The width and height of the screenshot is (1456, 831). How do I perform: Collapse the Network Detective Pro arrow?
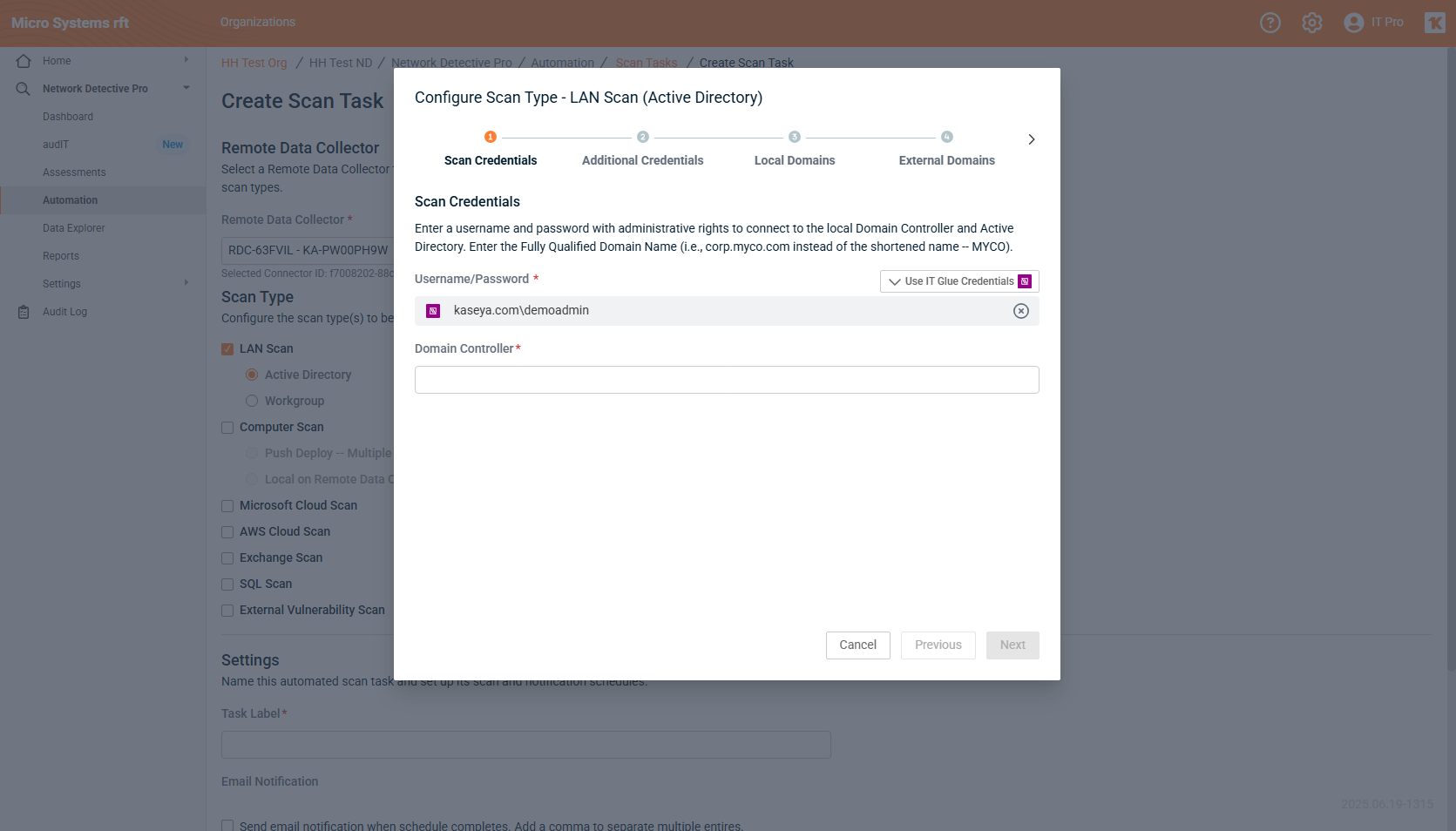tap(186, 88)
